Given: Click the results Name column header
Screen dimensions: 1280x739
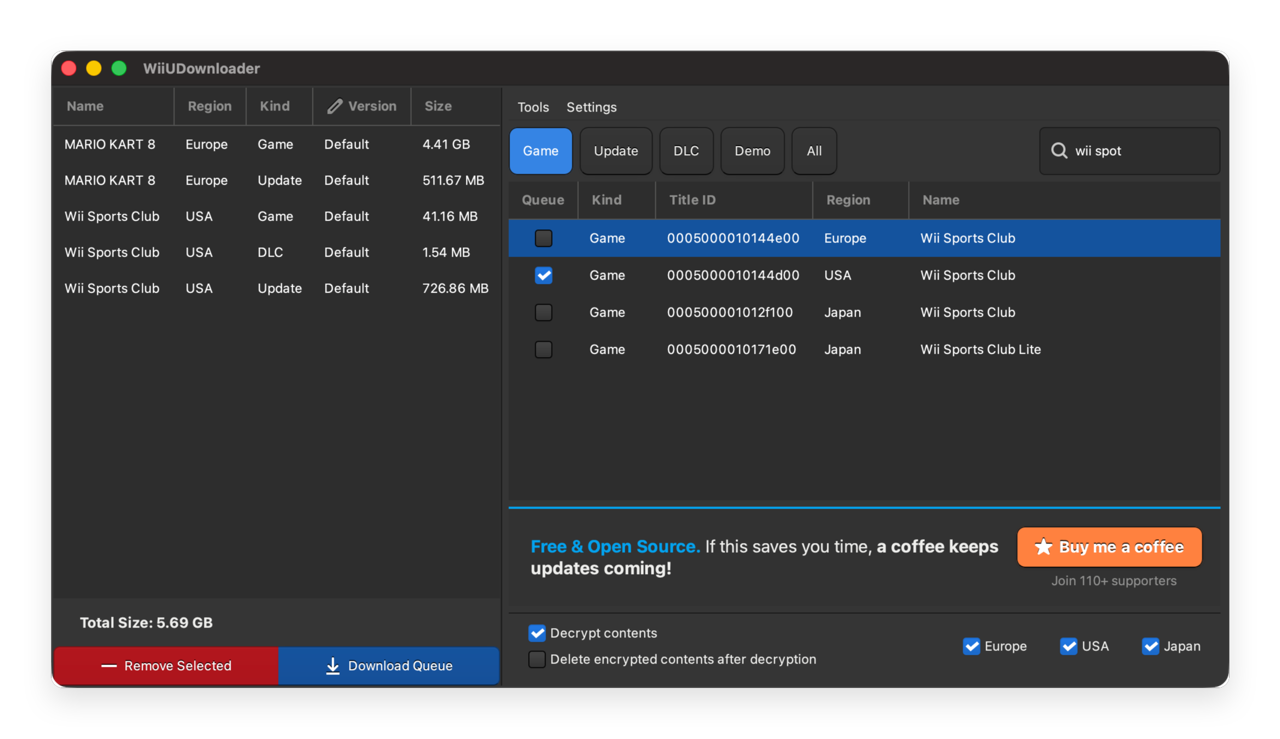Looking at the screenshot, I should point(1064,200).
